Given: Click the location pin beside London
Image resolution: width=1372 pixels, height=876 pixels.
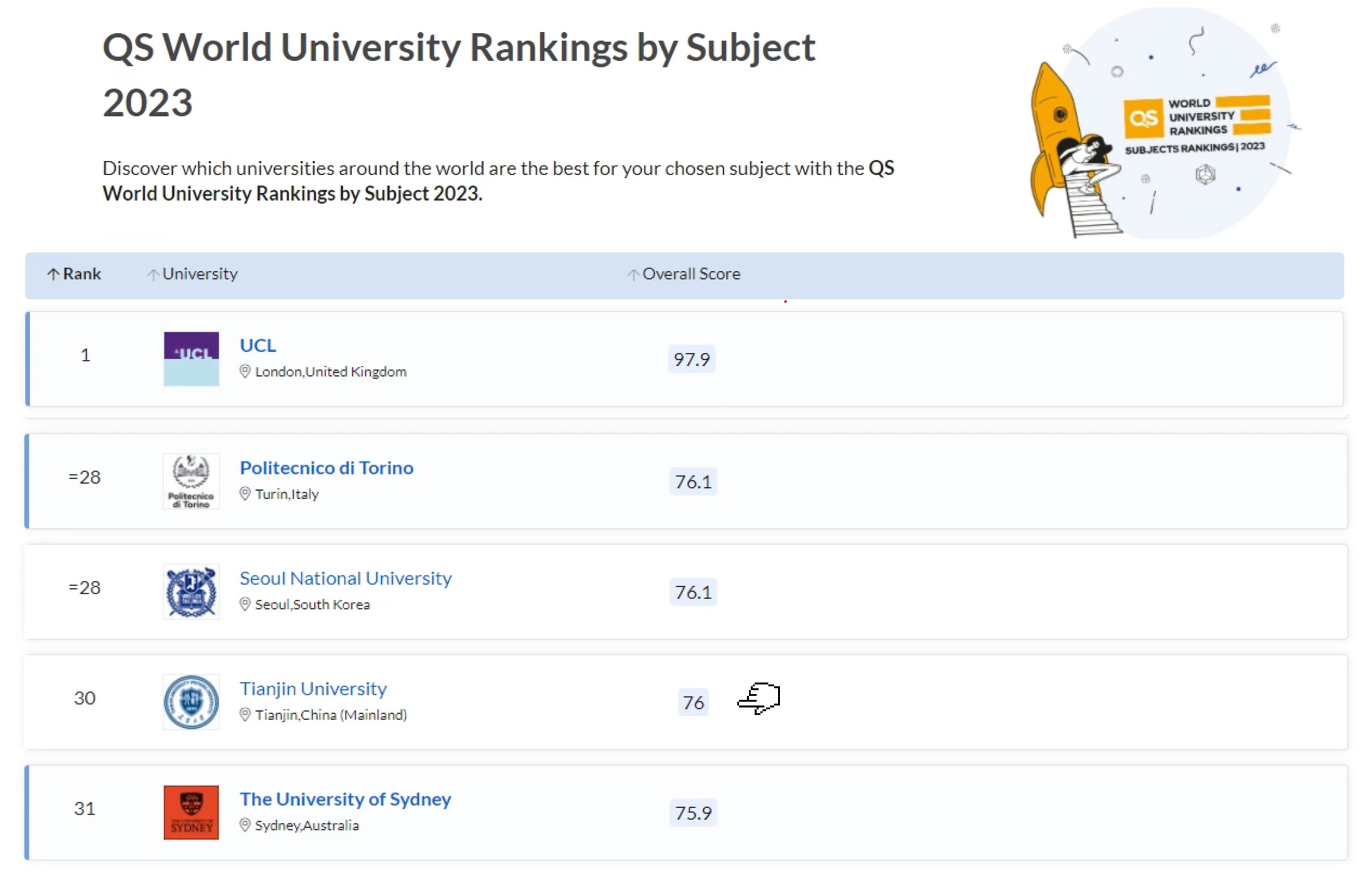Looking at the screenshot, I should tap(245, 372).
